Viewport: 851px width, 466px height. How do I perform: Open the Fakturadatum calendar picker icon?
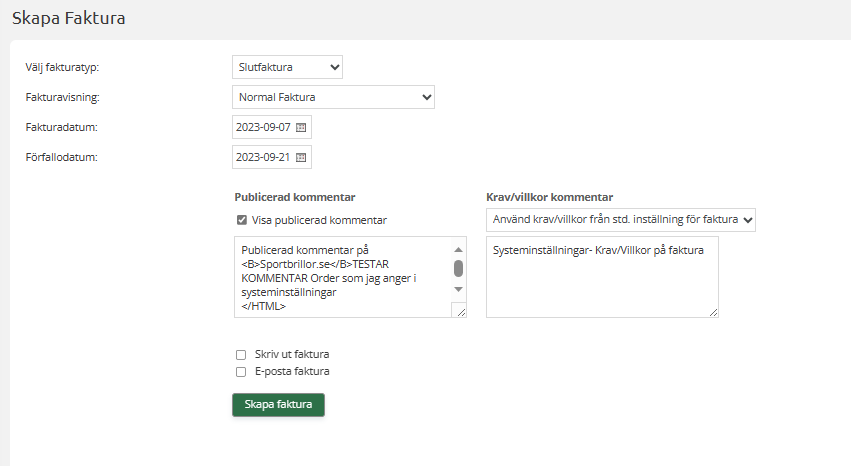click(301, 128)
